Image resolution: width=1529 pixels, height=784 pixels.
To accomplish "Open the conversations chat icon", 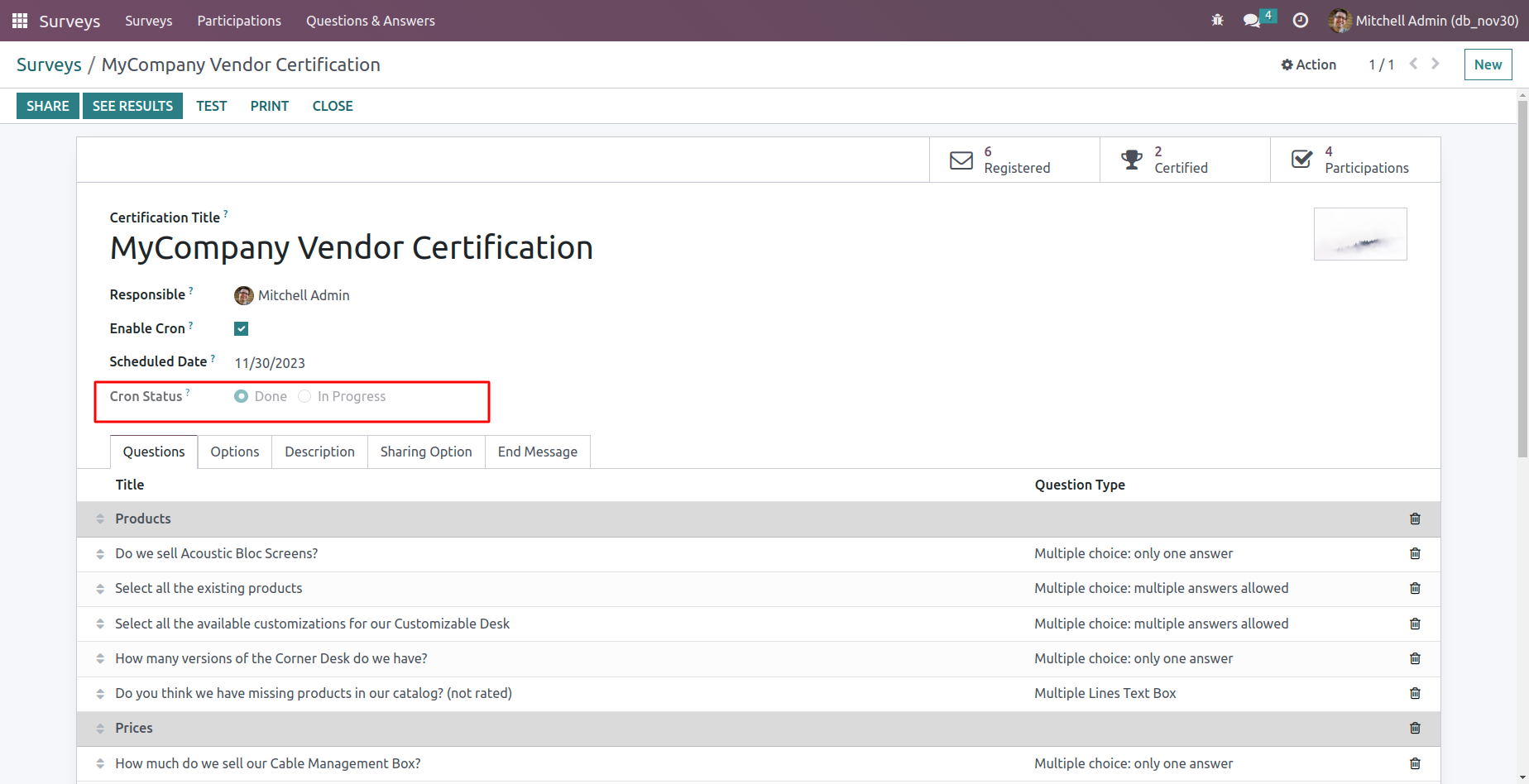I will coord(1252,21).
